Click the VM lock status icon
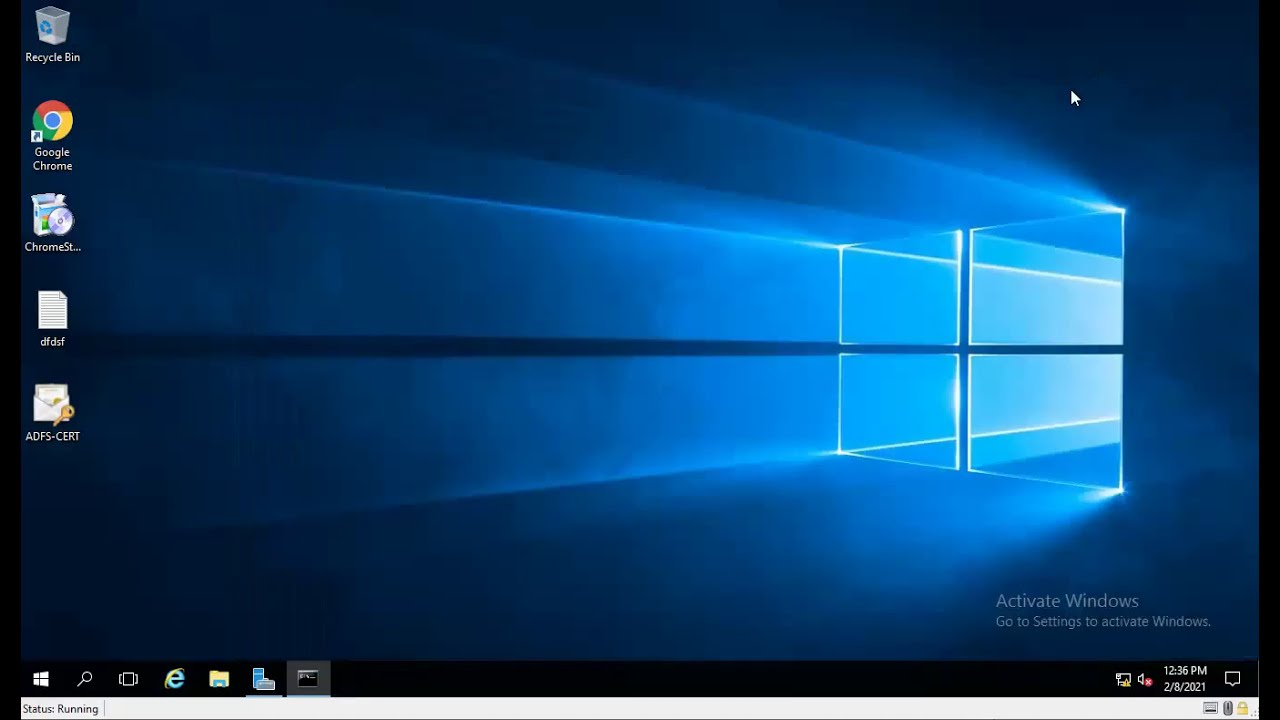Screen dimensions: 1280x720 tap(1242, 708)
